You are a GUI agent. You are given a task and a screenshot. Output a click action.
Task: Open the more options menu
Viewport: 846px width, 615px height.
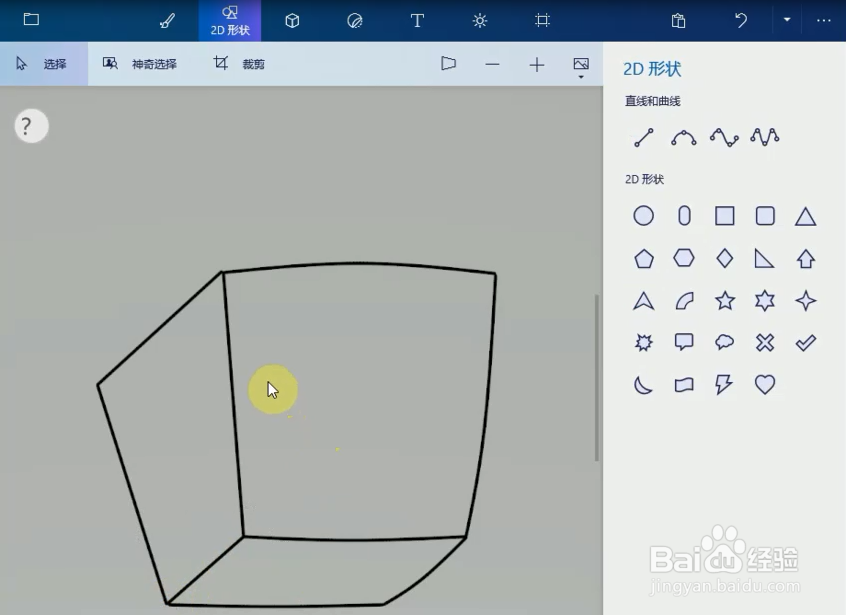point(825,20)
